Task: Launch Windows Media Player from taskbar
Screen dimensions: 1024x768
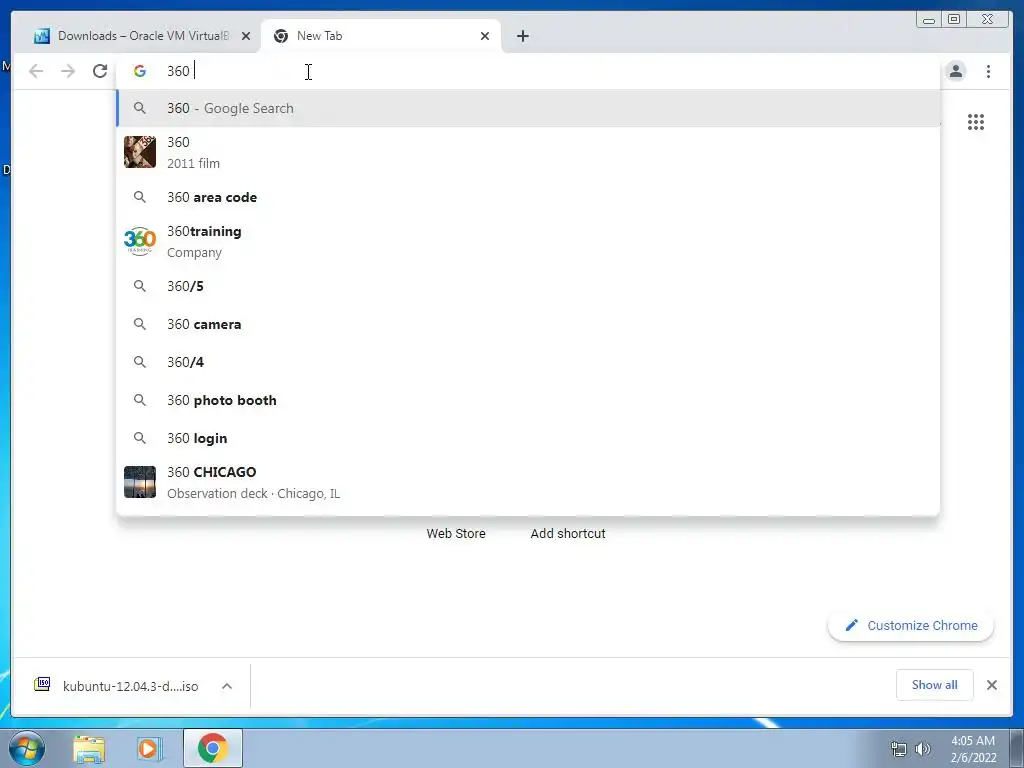Action: (x=150, y=748)
